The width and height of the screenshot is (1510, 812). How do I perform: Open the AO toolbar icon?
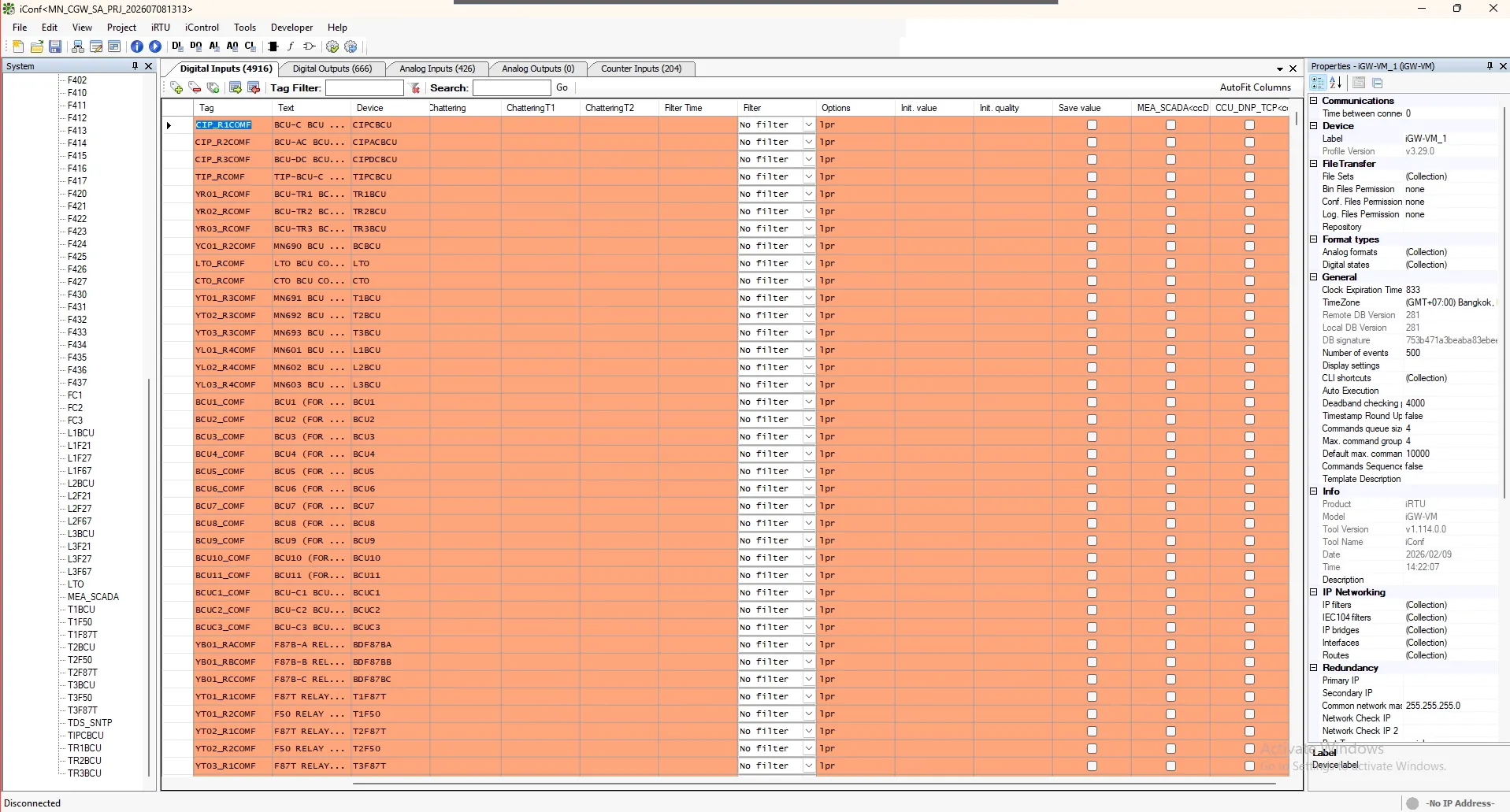pyautogui.click(x=232, y=46)
